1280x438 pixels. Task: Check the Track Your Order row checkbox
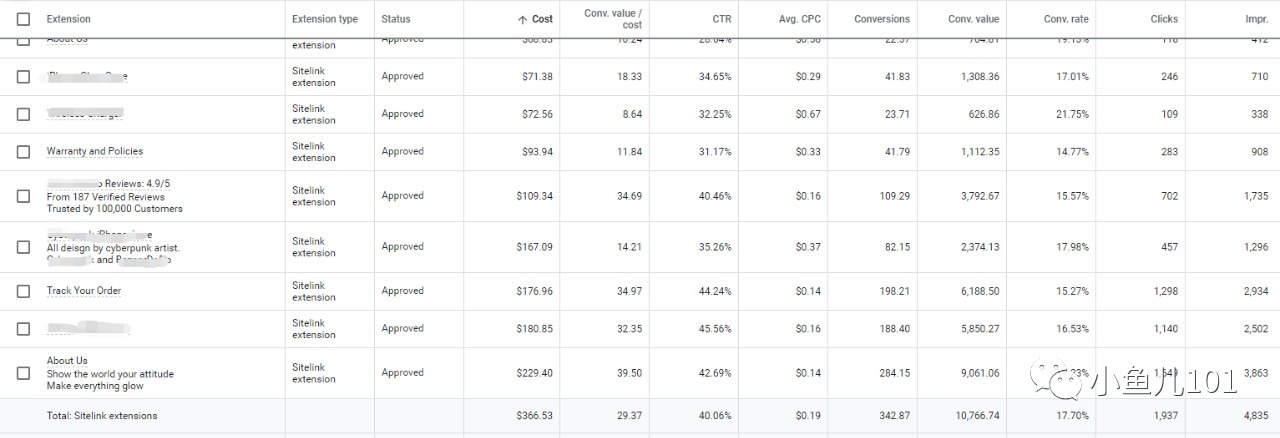[23, 291]
